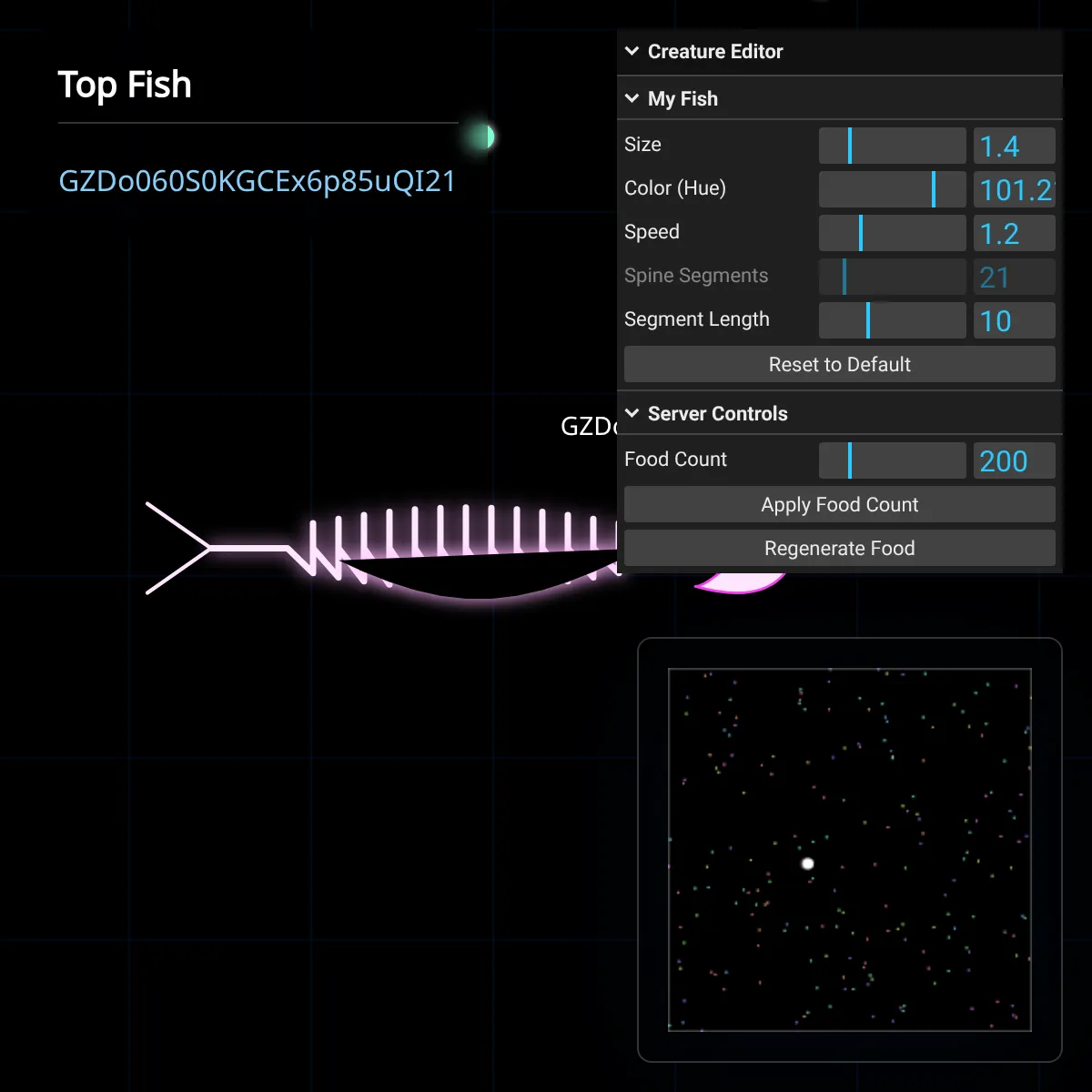The image size is (1092, 1092).
Task: Click the Size label
Action: 642,145
